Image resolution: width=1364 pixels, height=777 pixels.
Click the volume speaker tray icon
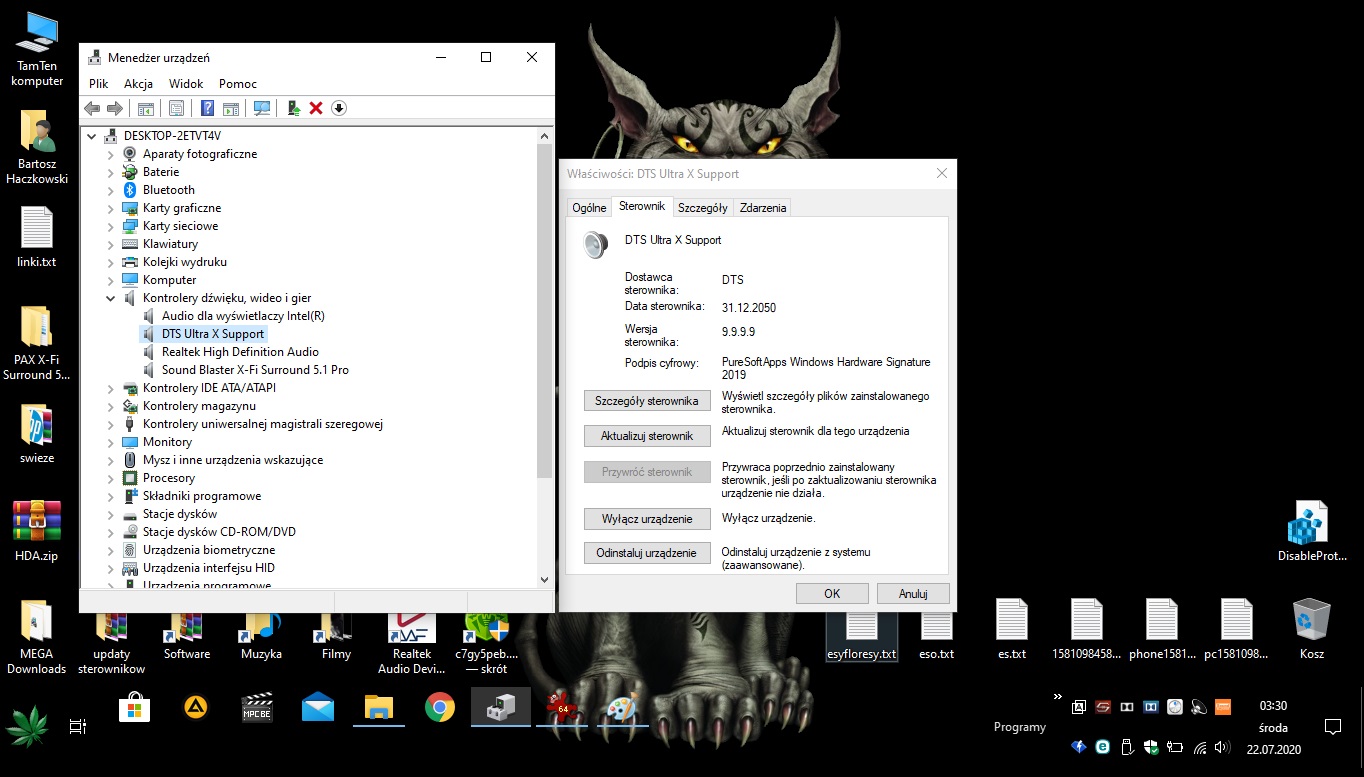point(1220,747)
